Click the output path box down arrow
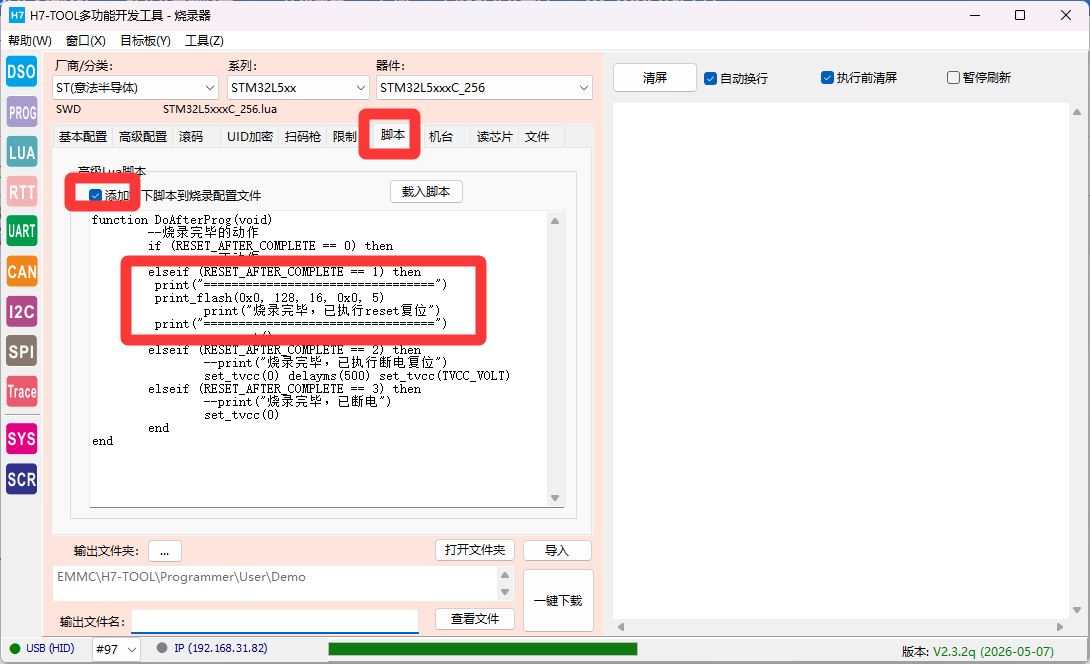This screenshot has width=1090, height=664. 505,592
